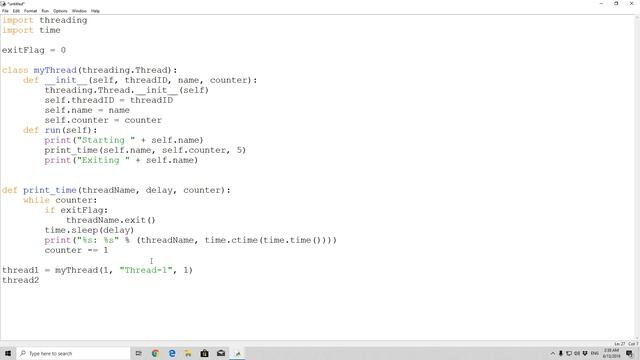
Task: Click the 'if exitFlag:' line
Action: click(x=76, y=210)
